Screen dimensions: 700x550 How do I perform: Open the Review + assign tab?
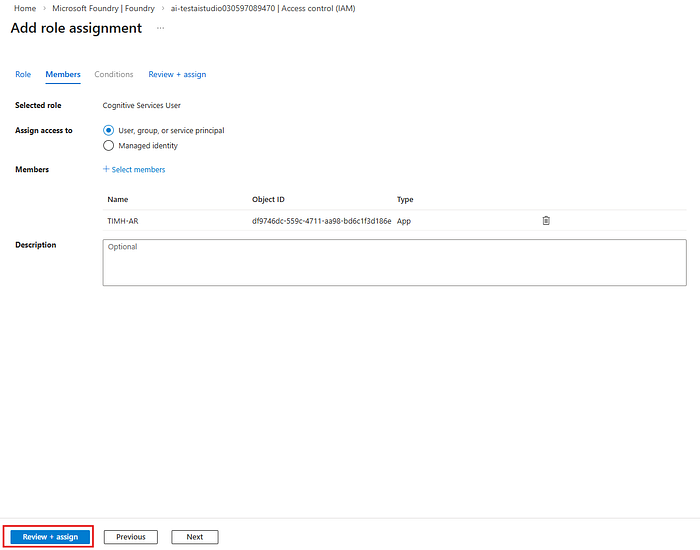click(177, 74)
